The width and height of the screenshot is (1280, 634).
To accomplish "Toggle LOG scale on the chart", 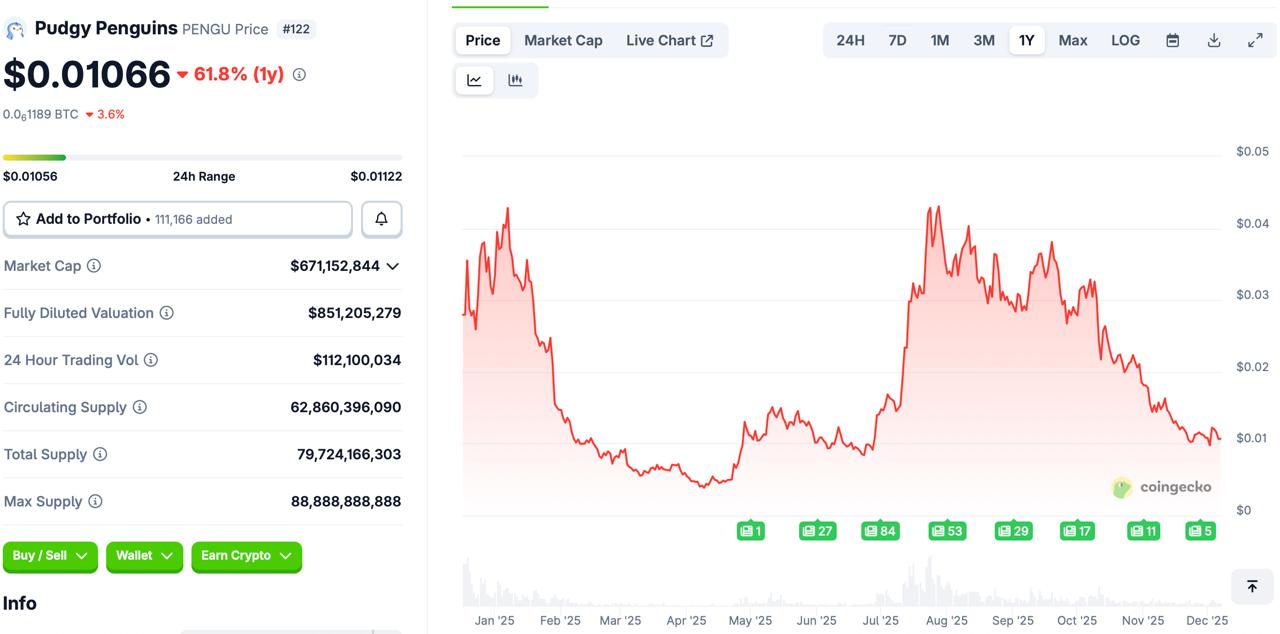I will tap(1125, 40).
